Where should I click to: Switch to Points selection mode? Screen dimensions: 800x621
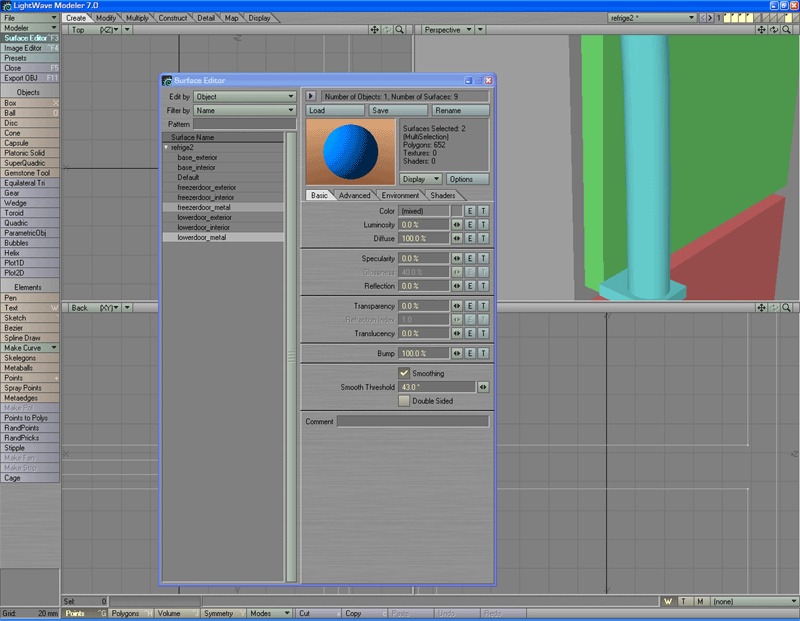point(85,613)
